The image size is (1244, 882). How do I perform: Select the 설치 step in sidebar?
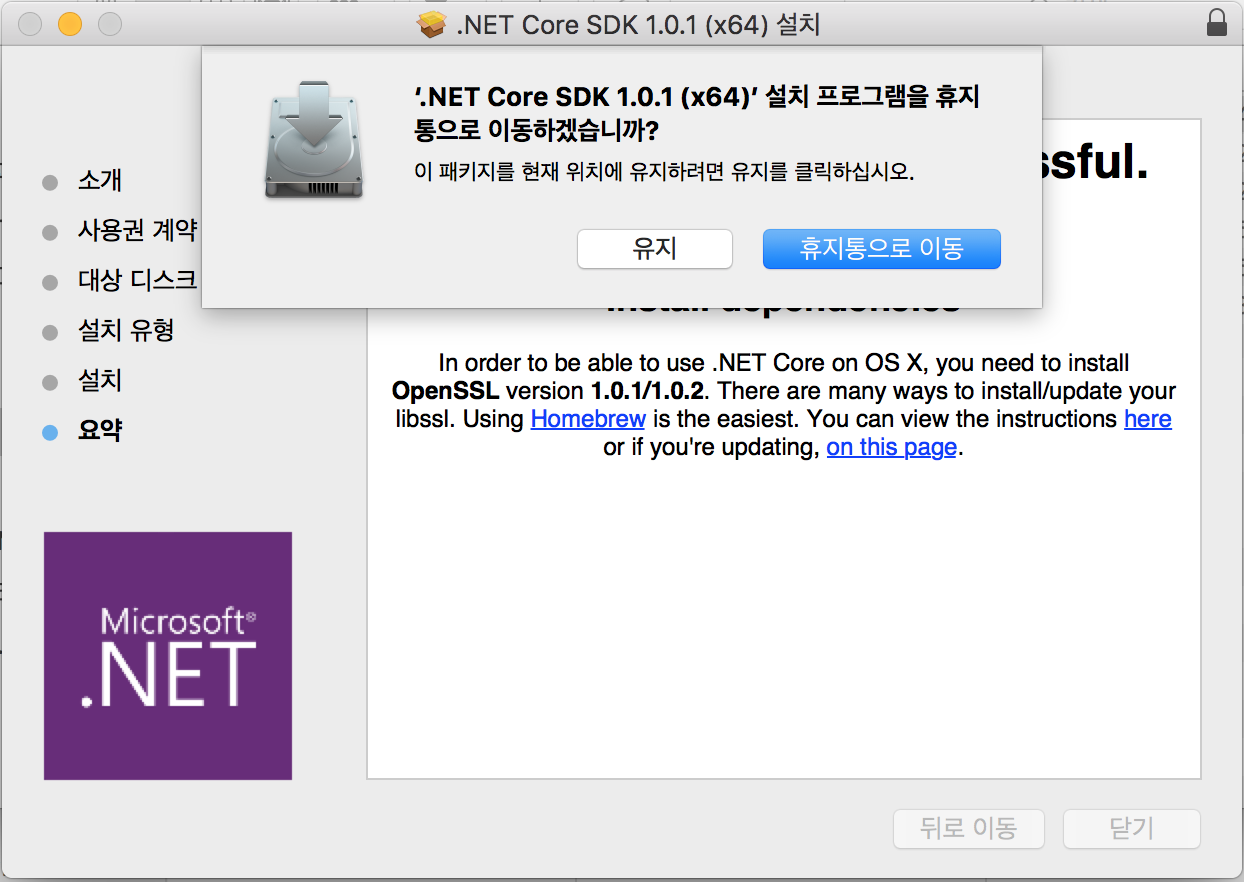(x=100, y=381)
